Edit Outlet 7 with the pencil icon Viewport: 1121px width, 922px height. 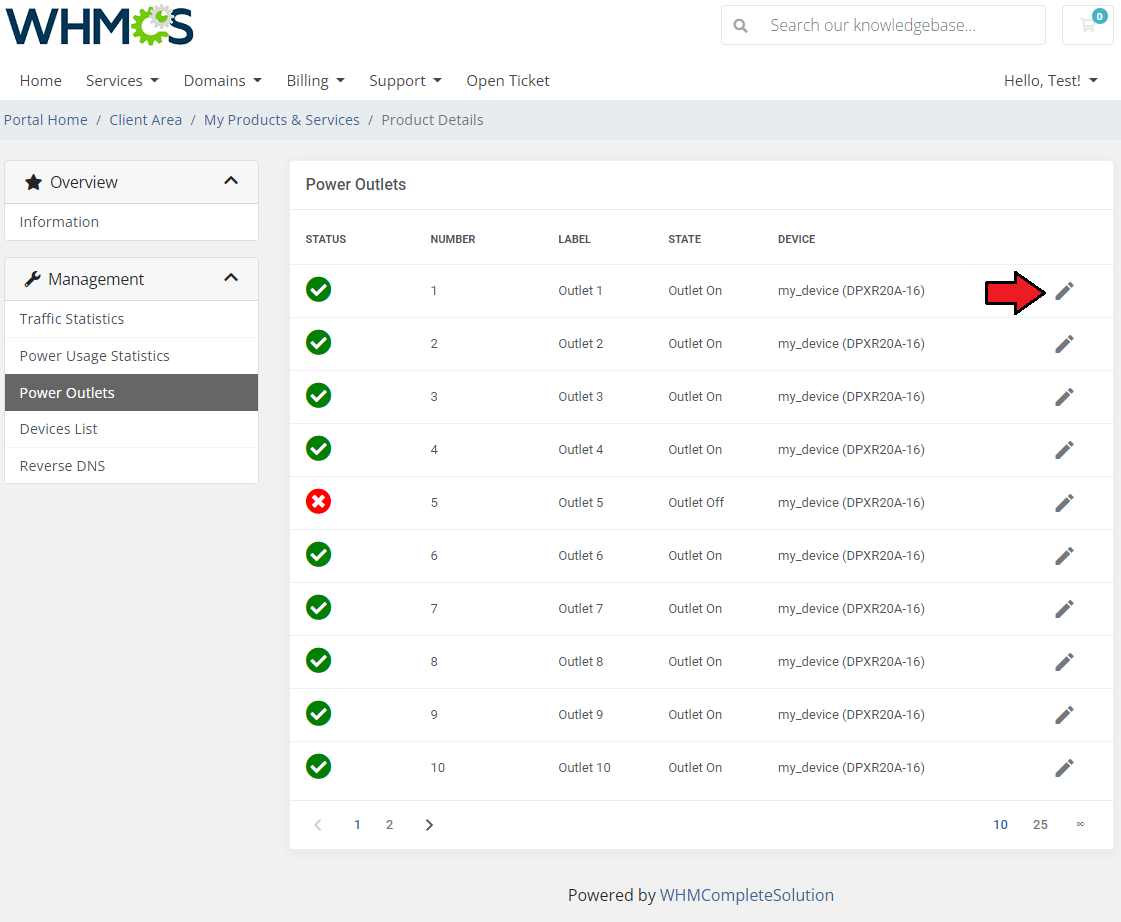click(1064, 608)
